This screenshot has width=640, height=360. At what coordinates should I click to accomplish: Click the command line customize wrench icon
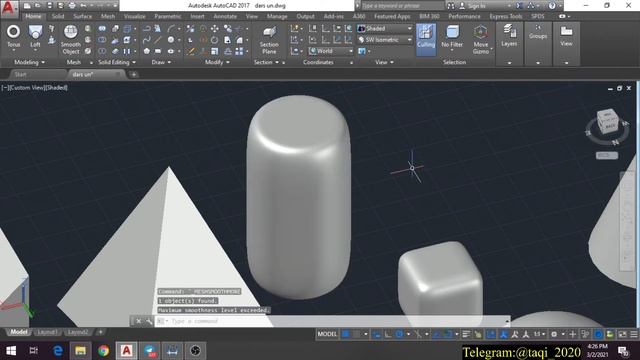coord(149,321)
